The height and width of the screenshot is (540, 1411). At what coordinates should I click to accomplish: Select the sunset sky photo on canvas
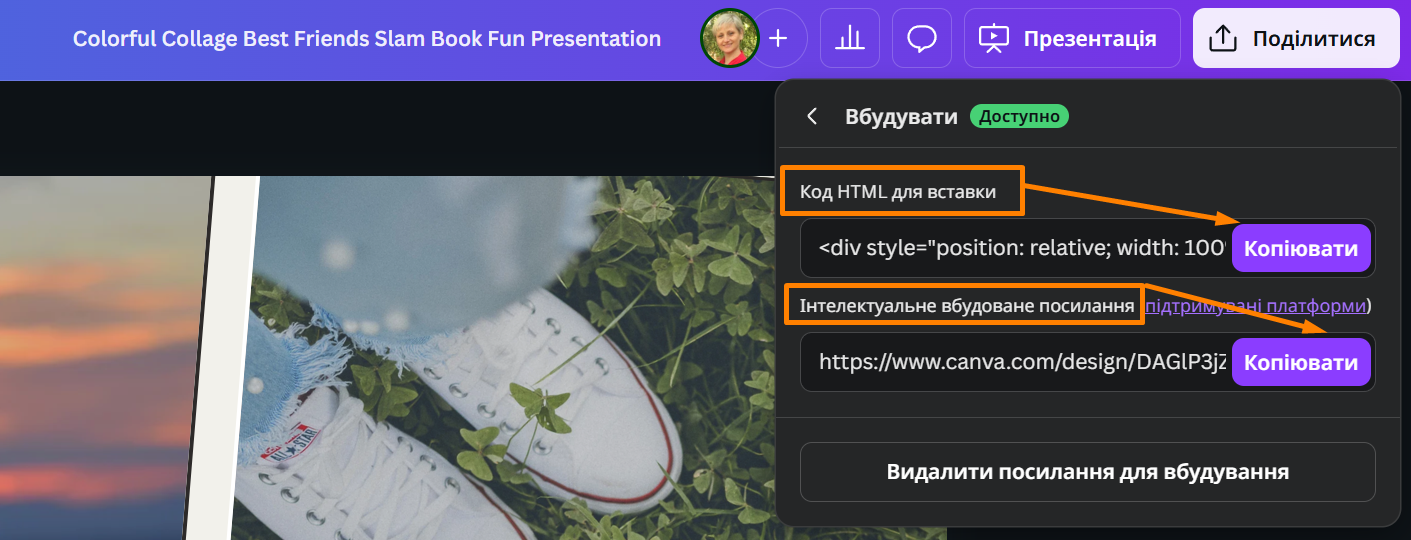tap(100, 350)
